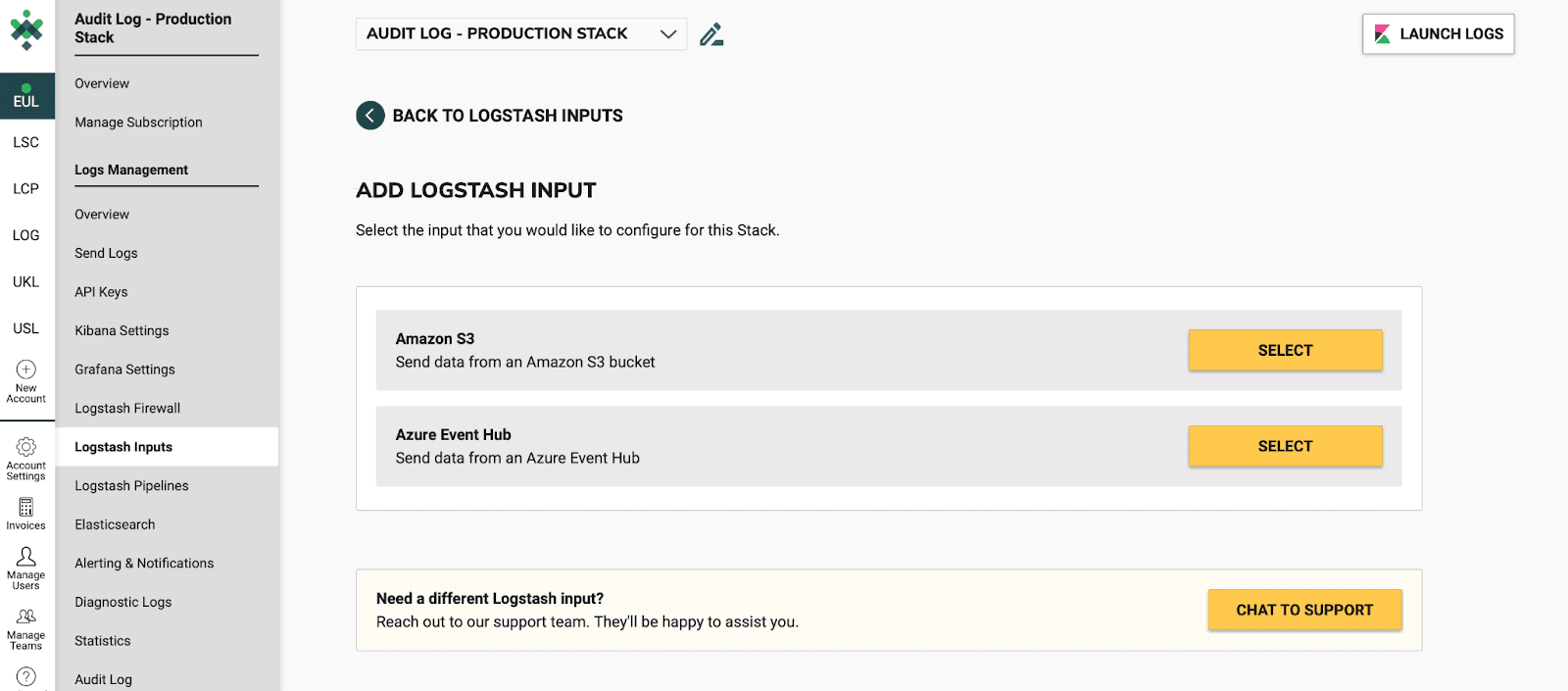Open Account Settings gear icon
The image size is (1568, 691).
(26, 447)
